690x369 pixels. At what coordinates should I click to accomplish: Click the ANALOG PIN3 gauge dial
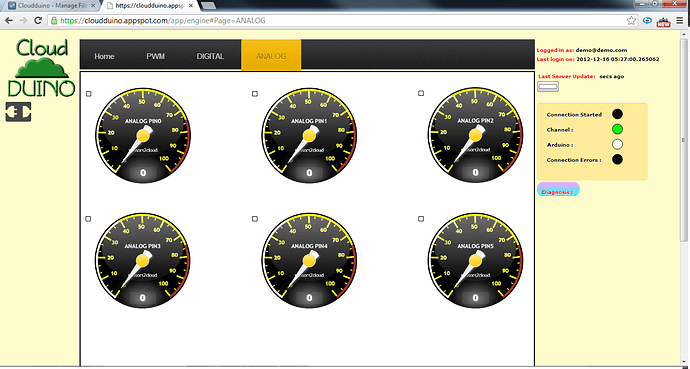pos(143,260)
